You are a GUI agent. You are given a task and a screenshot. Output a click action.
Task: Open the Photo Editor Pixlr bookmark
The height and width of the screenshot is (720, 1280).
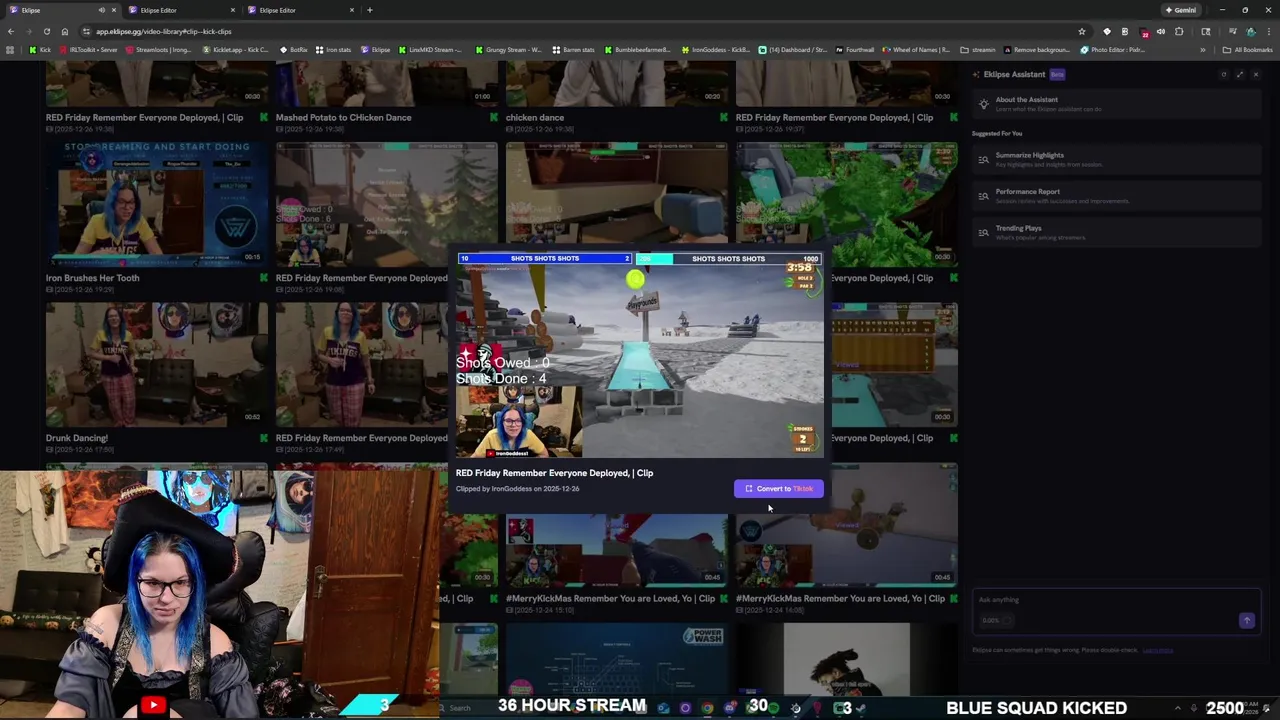[x=1113, y=50]
